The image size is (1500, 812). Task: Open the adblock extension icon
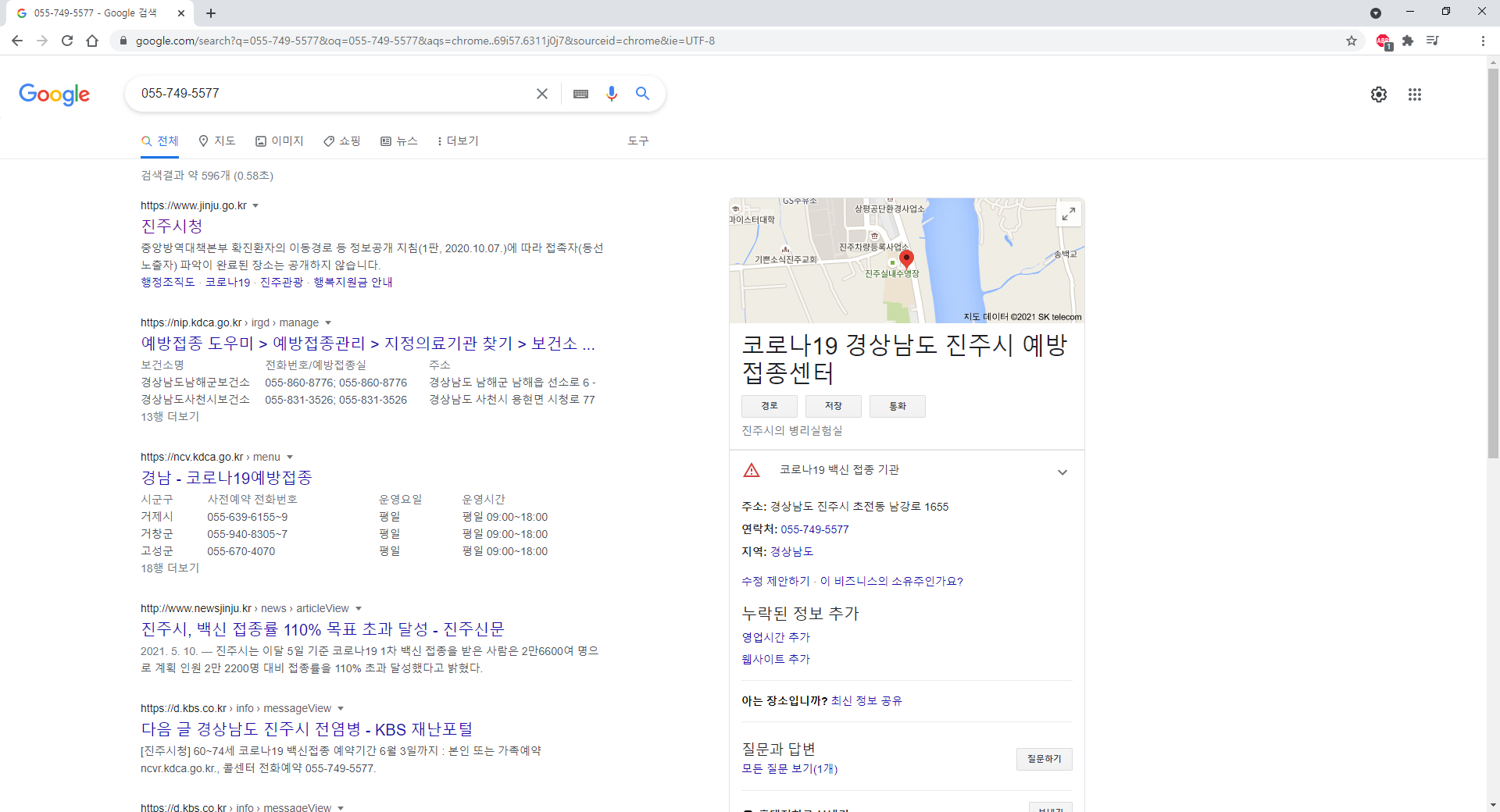click(1383, 41)
